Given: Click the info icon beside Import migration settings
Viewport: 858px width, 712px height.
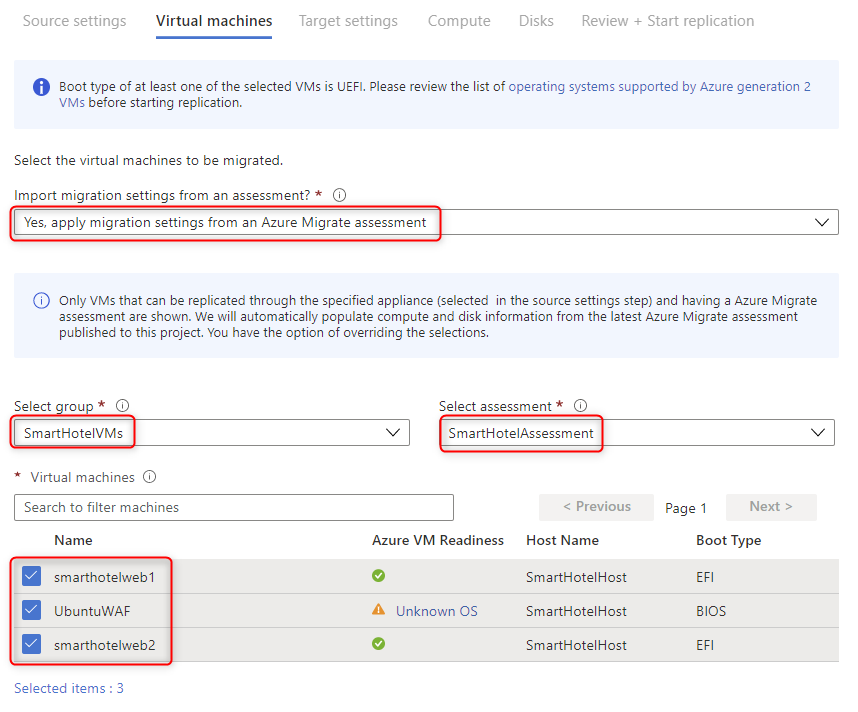Looking at the screenshot, I should [339, 195].
